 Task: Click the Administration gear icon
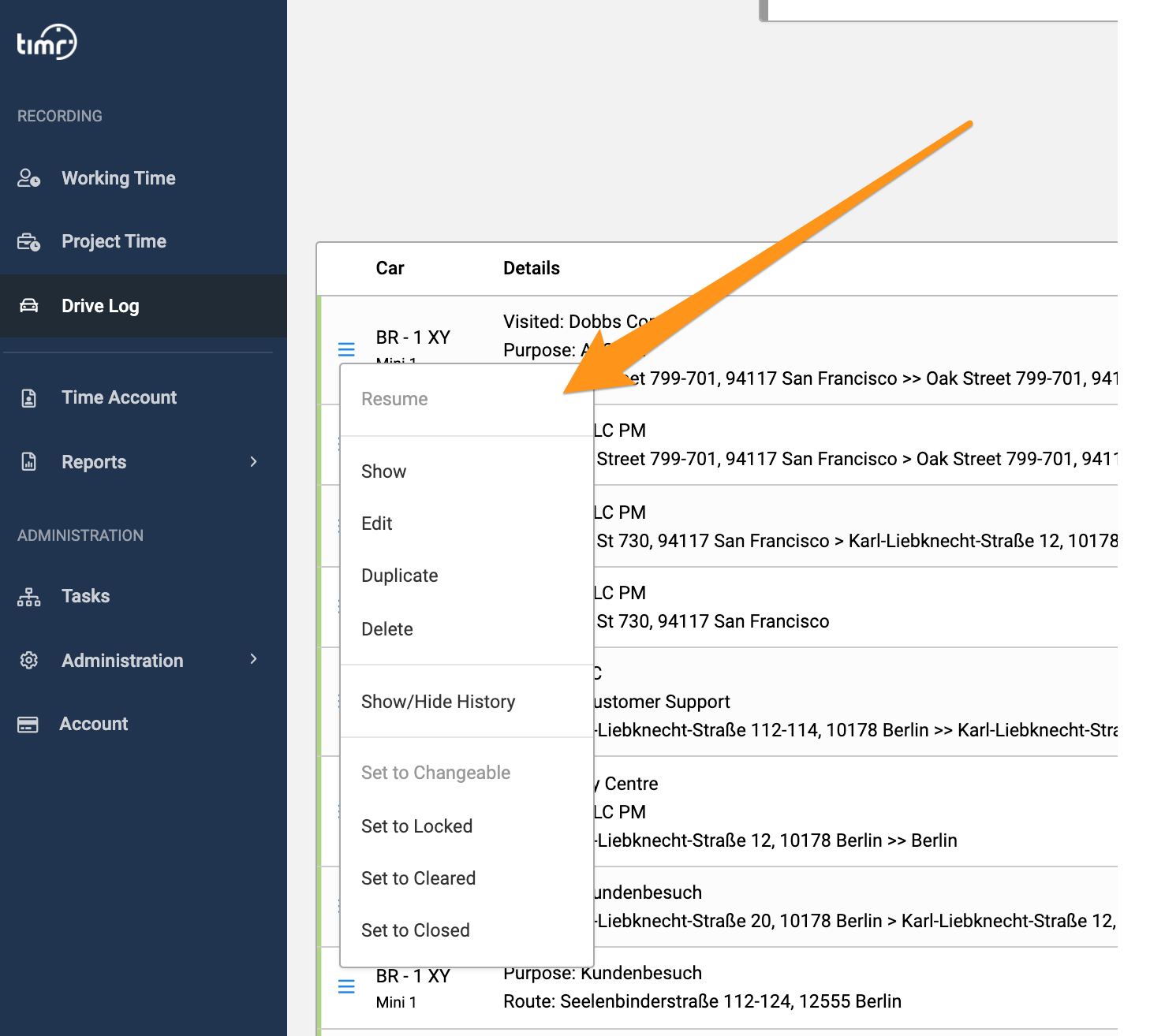click(29, 661)
